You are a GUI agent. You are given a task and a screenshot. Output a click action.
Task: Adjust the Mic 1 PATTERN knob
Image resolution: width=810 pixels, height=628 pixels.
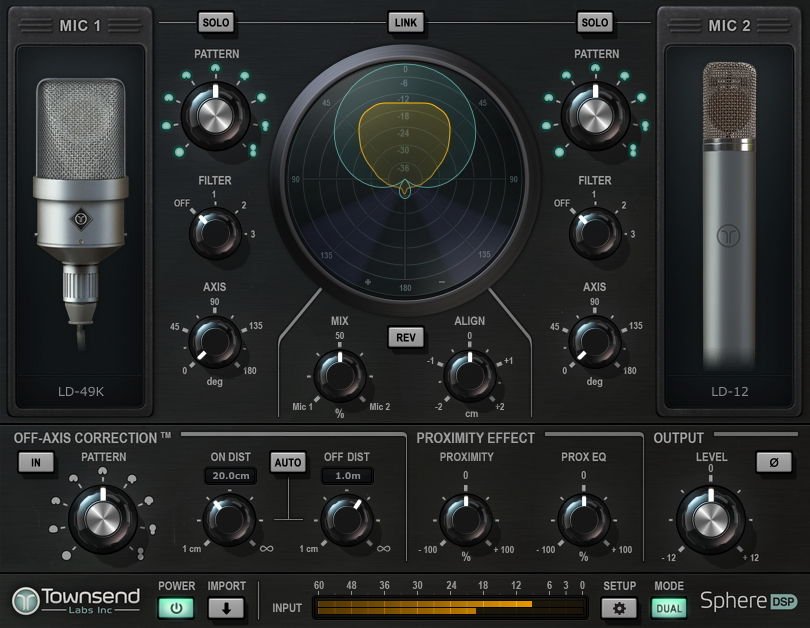pos(215,116)
